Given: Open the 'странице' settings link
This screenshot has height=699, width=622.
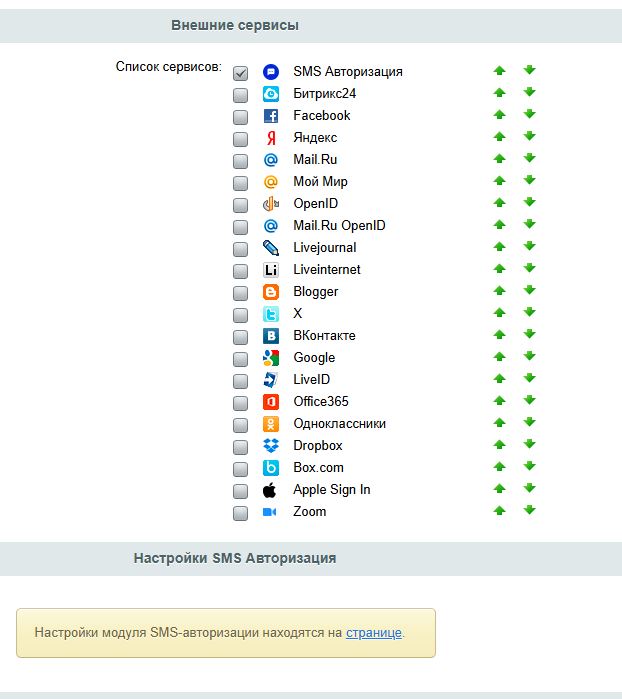Looking at the screenshot, I should 373,633.
